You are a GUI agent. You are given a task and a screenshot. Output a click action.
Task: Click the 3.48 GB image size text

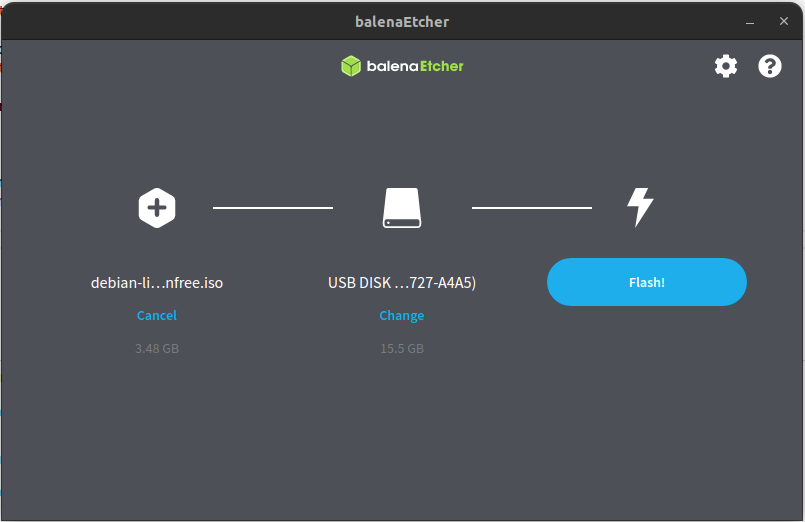(x=157, y=349)
